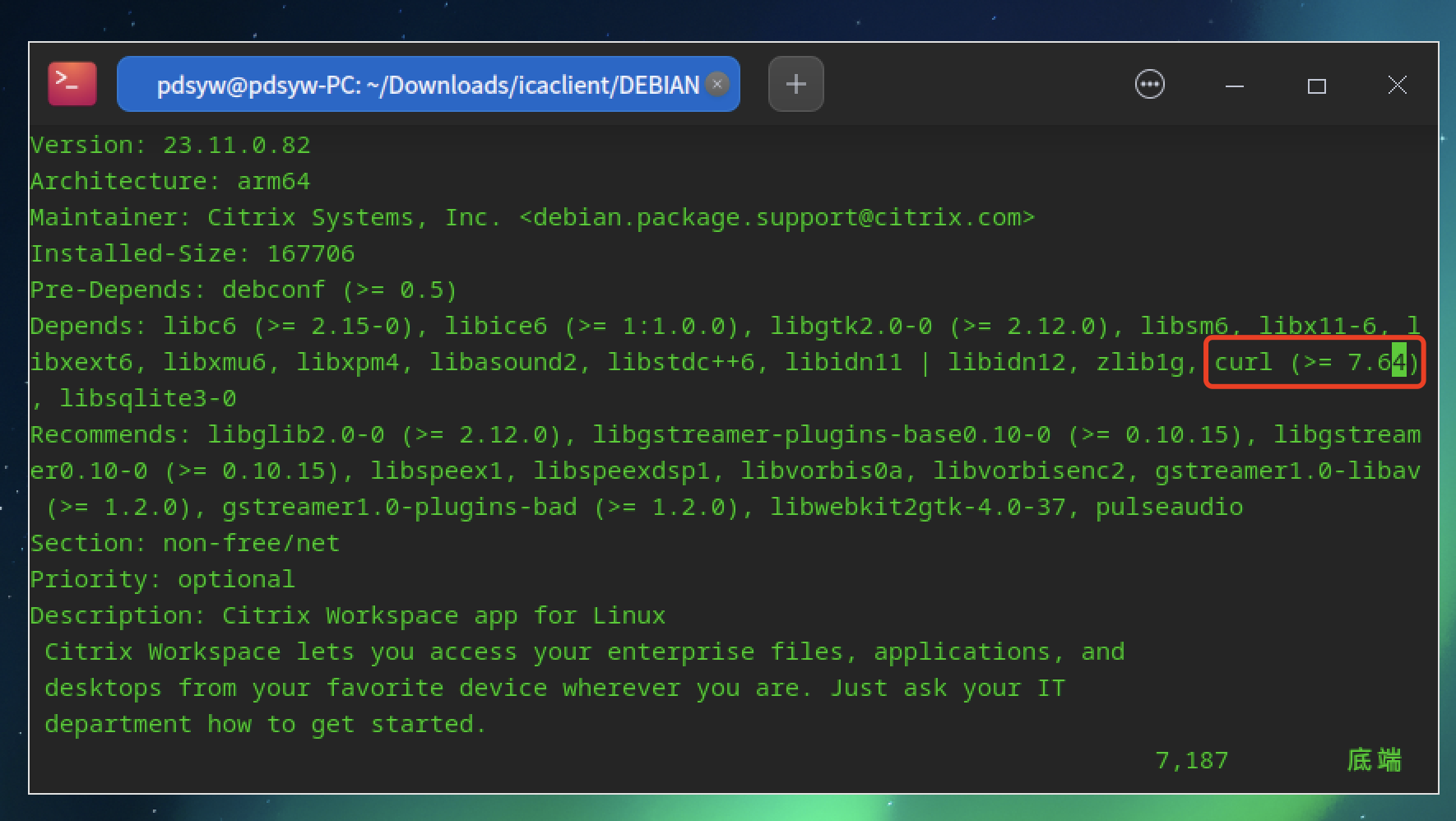Select the pdsyw@pdsyw-PC terminal tab
Screen dimensions: 1456x821
[428, 85]
